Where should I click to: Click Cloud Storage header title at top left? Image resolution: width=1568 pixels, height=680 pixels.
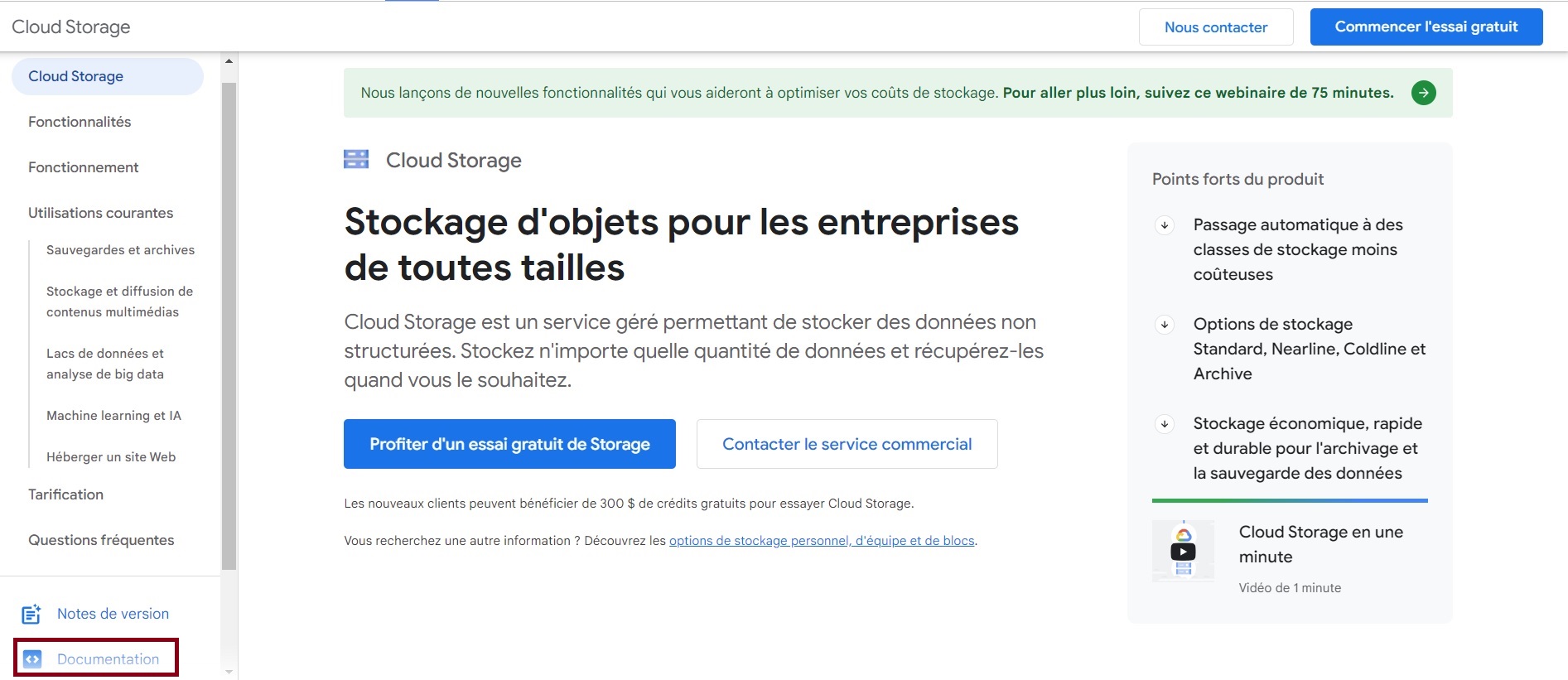[71, 27]
